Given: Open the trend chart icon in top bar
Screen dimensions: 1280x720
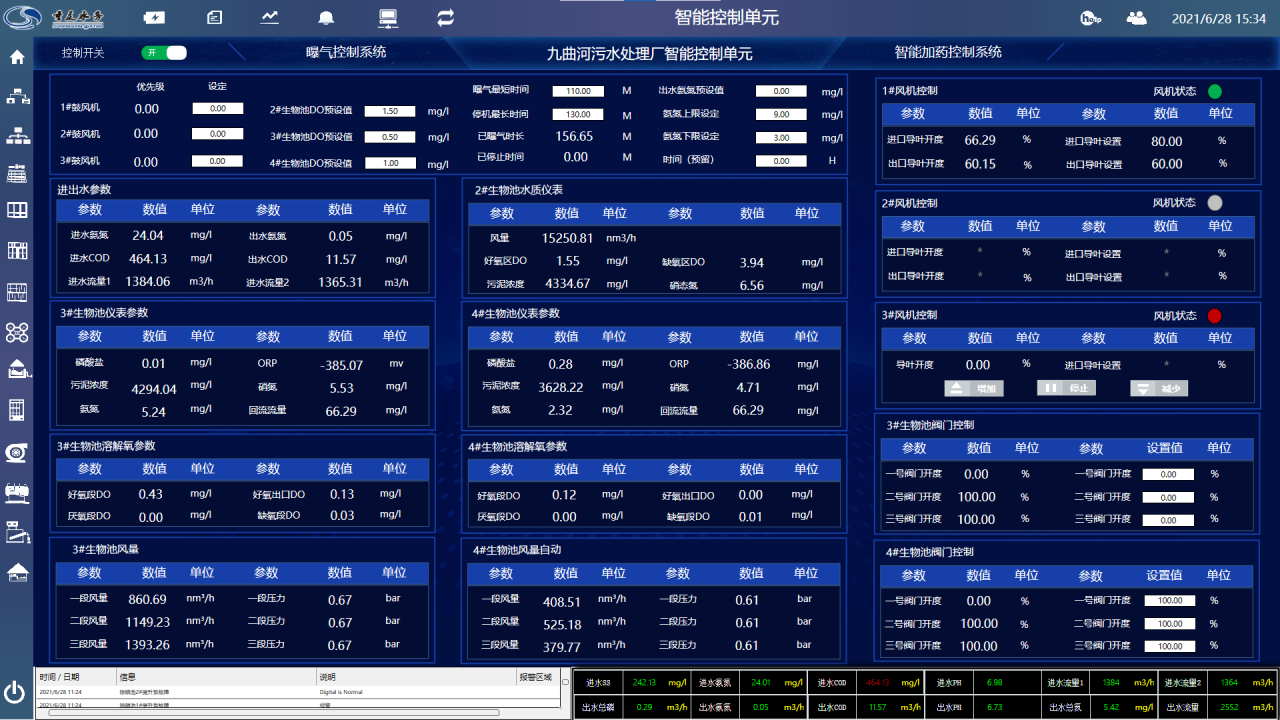Looking at the screenshot, I should coord(270,17).
